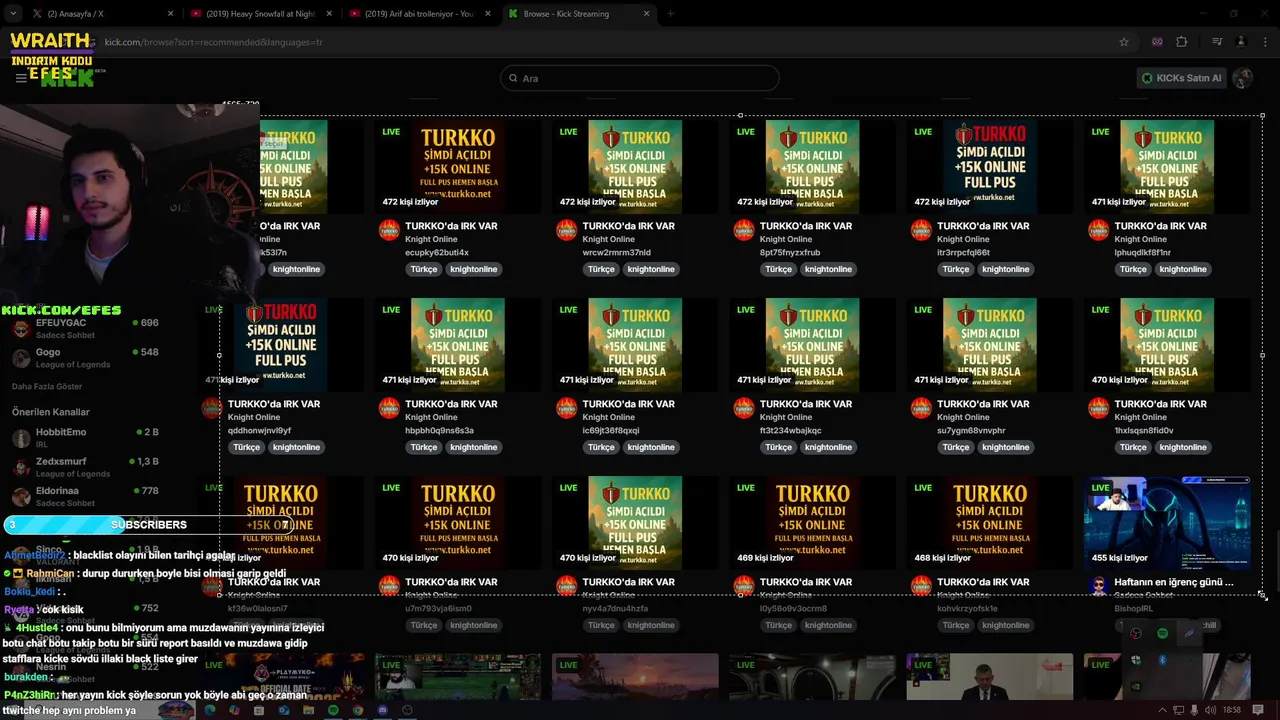Image resolution: width=1280 pixels, height=720 pixels.
Task: Click knightonline tag under stream wrcw2rmrm37nld
Action: point(651,269)
